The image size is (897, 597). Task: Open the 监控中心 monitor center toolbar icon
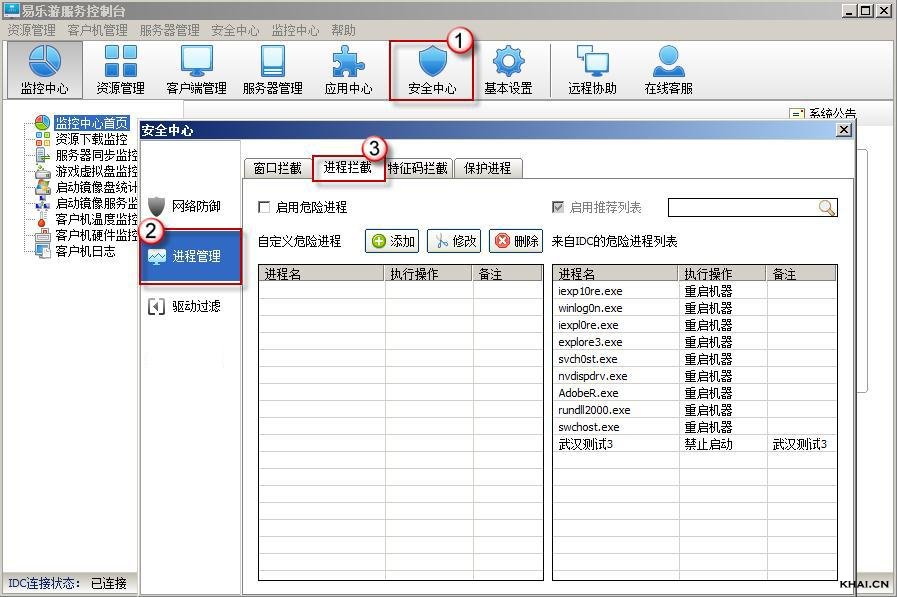click(44, 70)
